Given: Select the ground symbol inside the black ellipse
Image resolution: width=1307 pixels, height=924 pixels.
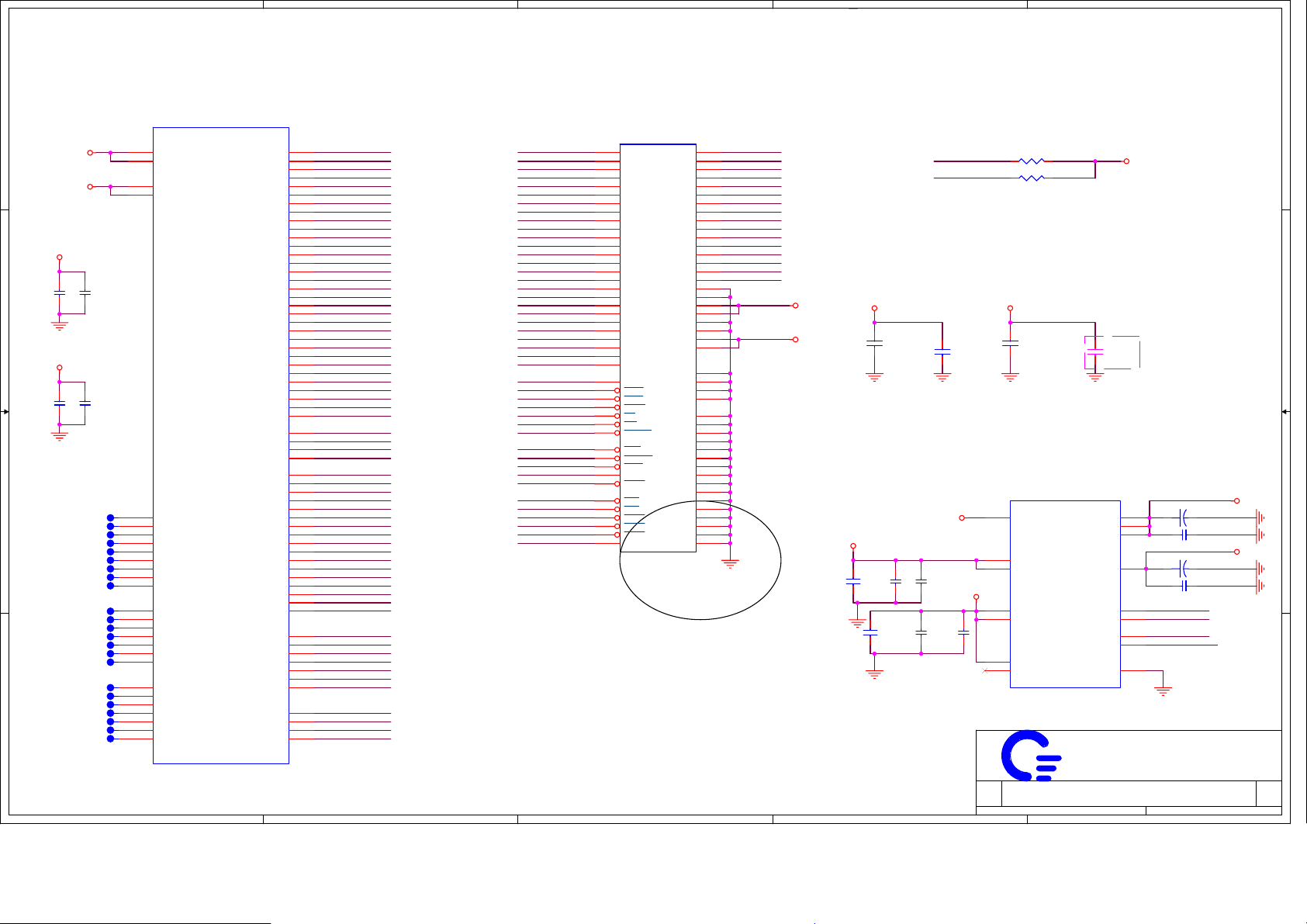Looking at the screenshot, I should (730, 564).
